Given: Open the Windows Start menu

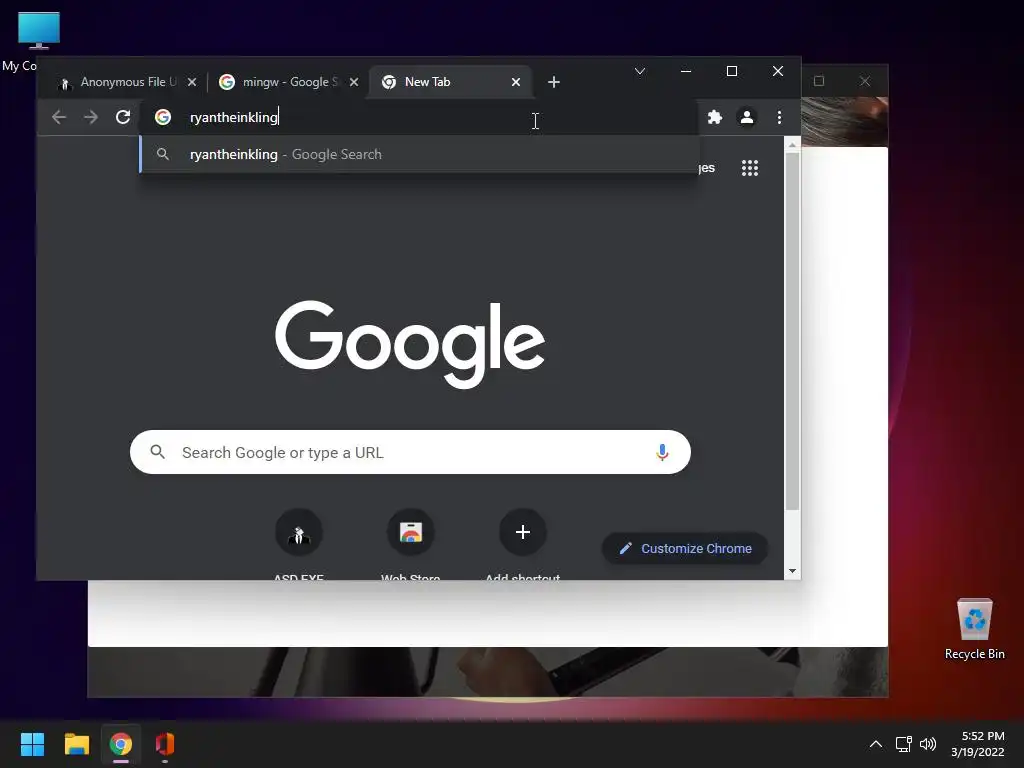Looking at the screenshot, I should tap(32, 744).
